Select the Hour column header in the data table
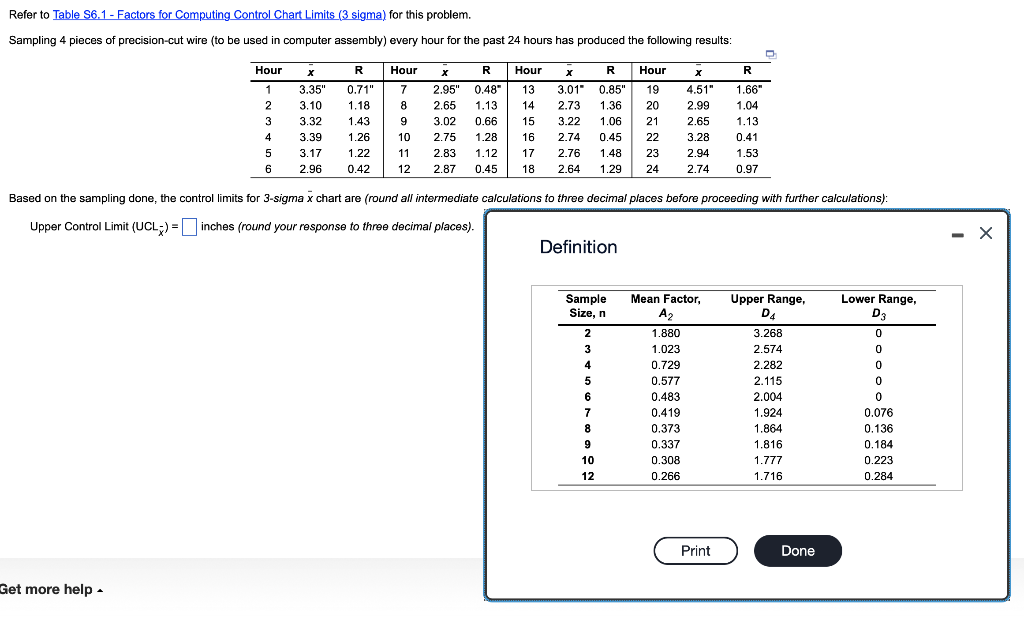This screenshot has height=617, width=1024. [268, 70]
